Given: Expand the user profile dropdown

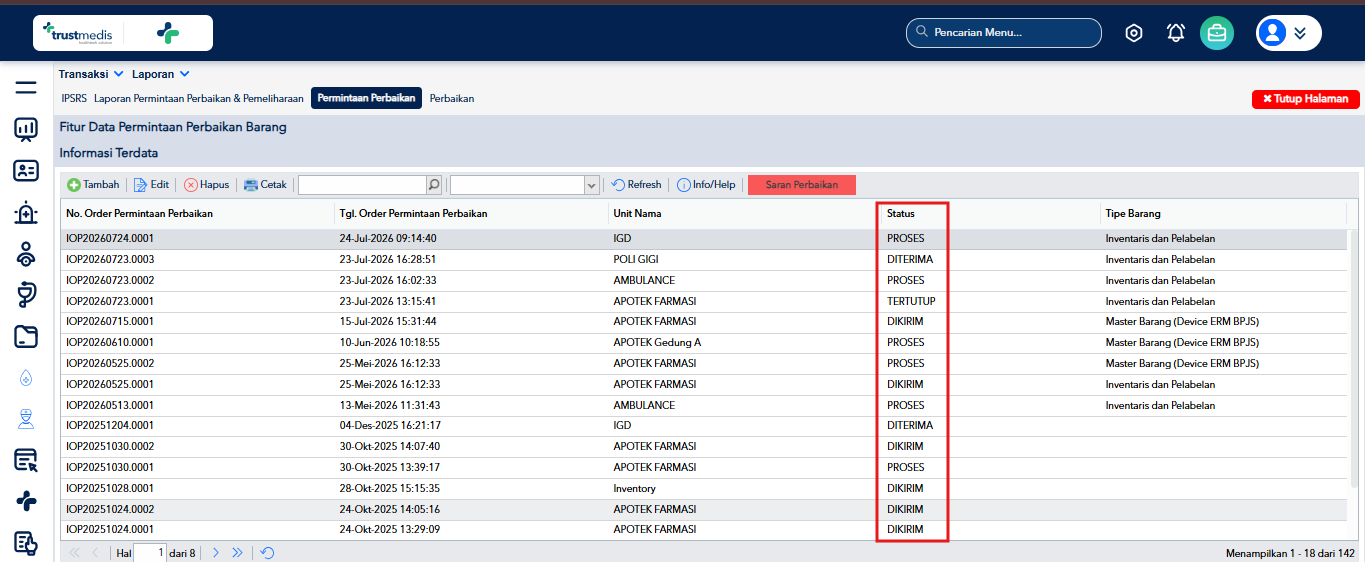Looking at the screenshot, I should pos(1289,33).
